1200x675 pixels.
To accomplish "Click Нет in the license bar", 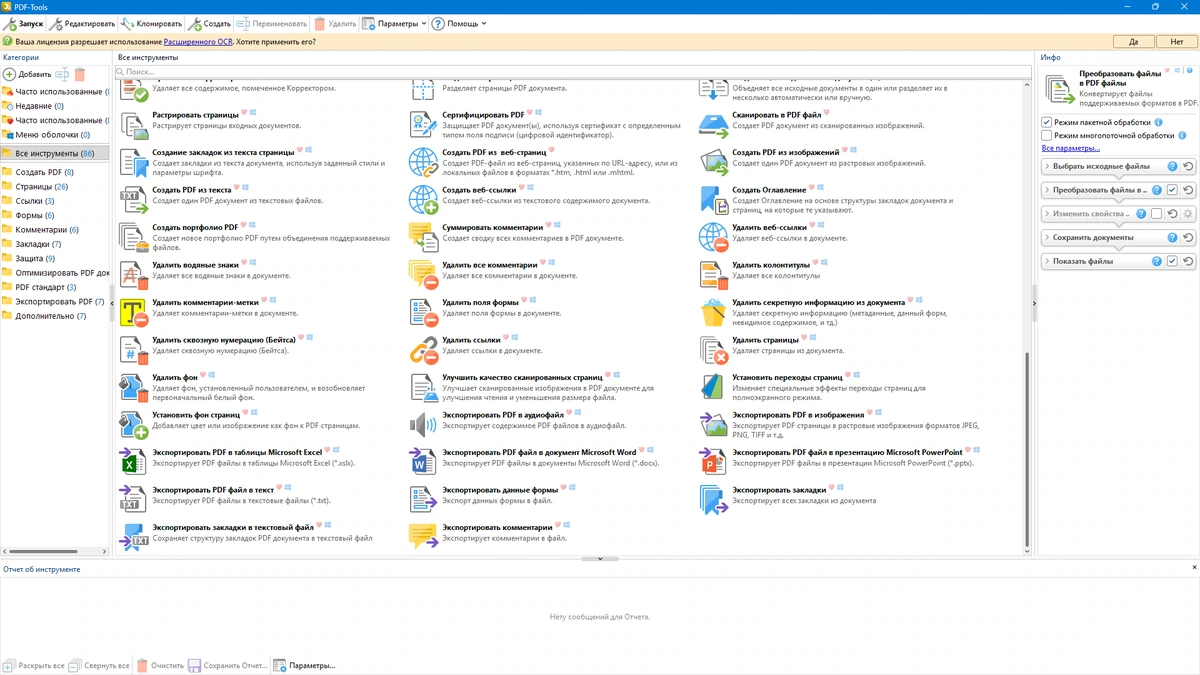I will [x=1177, y=42].
